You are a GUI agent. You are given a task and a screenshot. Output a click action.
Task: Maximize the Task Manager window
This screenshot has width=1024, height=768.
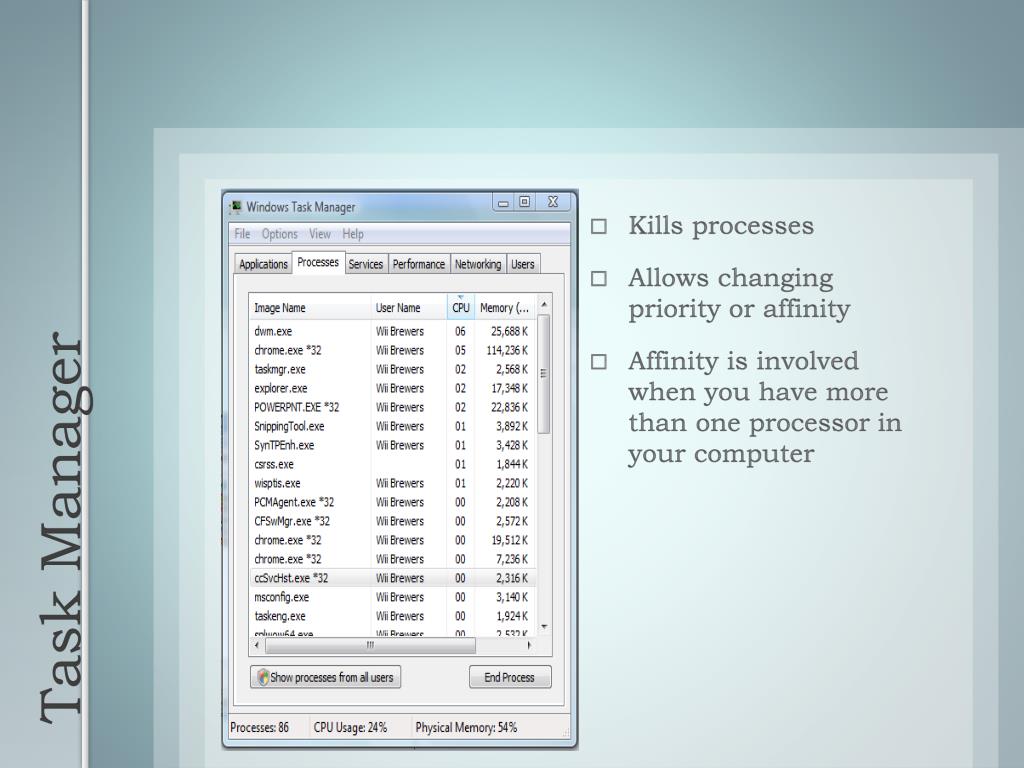(x=524, y=202)
